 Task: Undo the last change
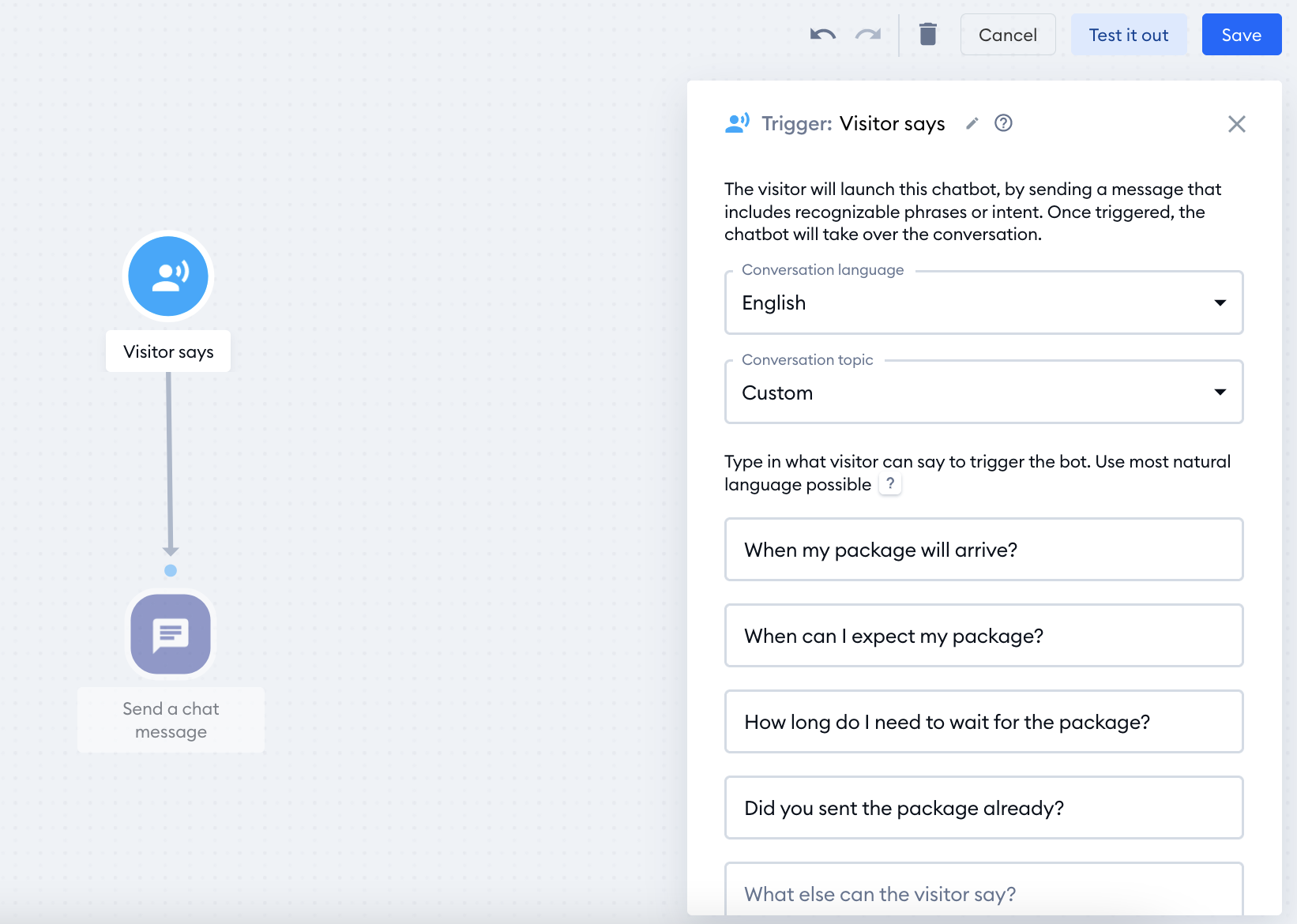click(x=823, y=35)
